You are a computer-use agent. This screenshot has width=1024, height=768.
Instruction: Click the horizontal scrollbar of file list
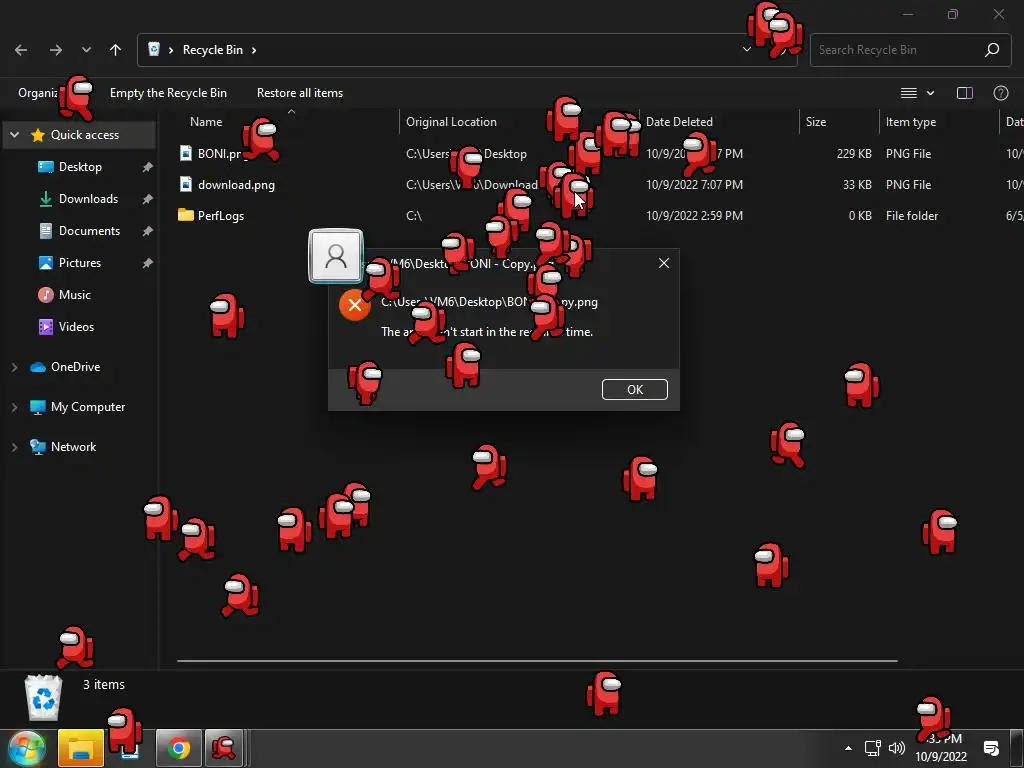(537, 661)
